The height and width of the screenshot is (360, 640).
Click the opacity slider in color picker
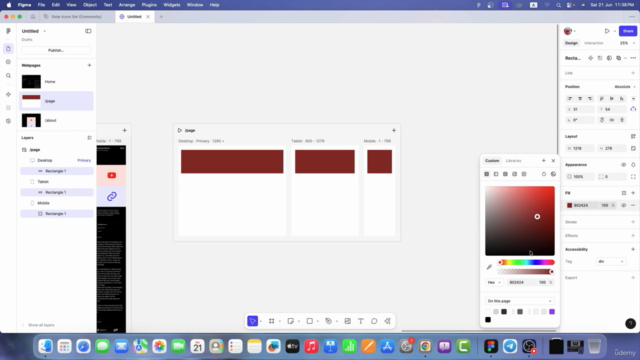(526, 272)
